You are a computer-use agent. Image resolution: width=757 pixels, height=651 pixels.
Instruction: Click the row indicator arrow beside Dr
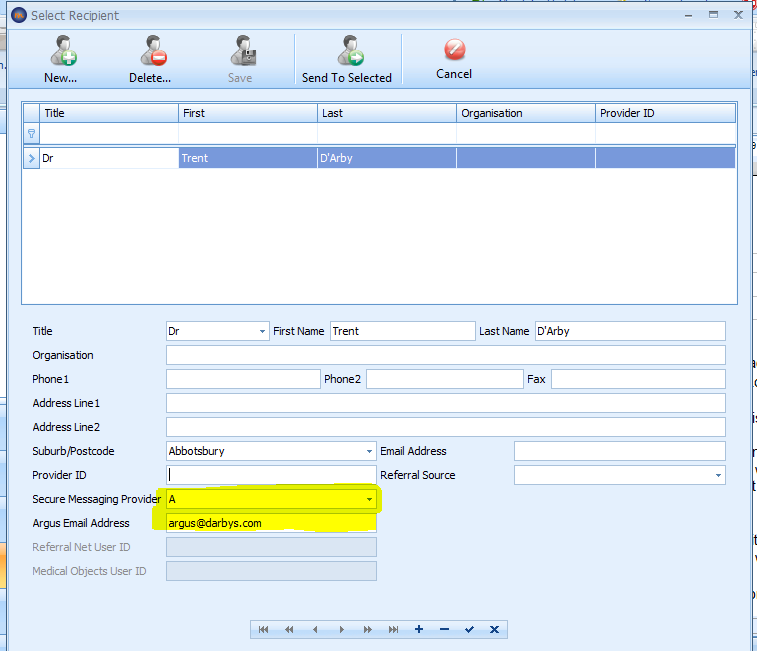click(x=31, y=158)
